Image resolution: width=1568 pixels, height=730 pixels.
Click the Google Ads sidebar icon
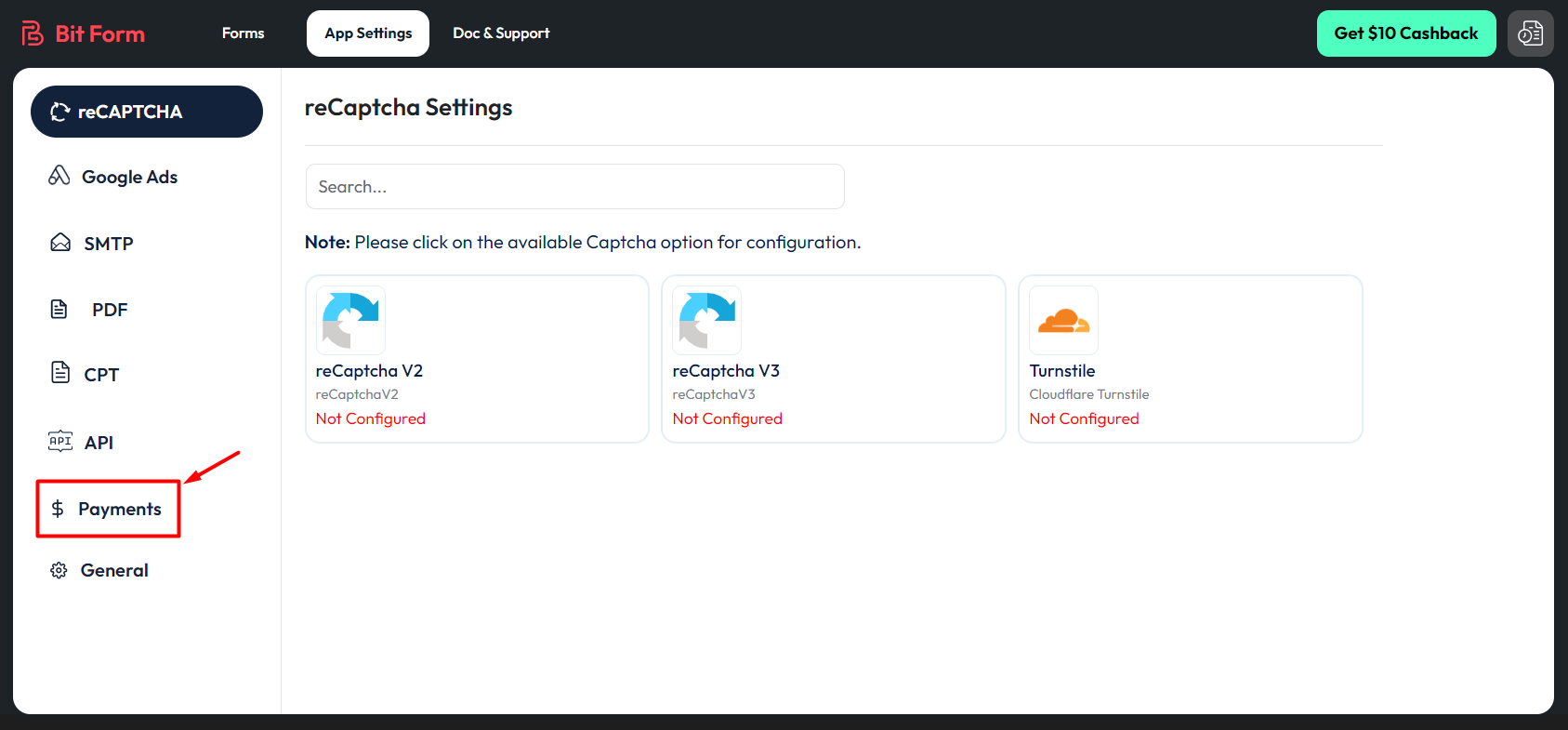point(59,176)
